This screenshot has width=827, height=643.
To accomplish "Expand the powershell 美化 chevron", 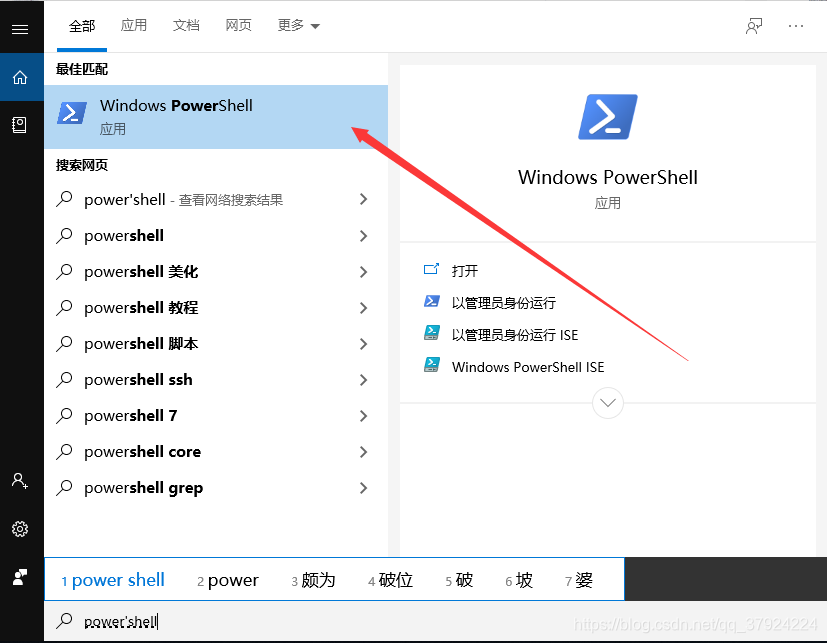I will coord(363,272).
